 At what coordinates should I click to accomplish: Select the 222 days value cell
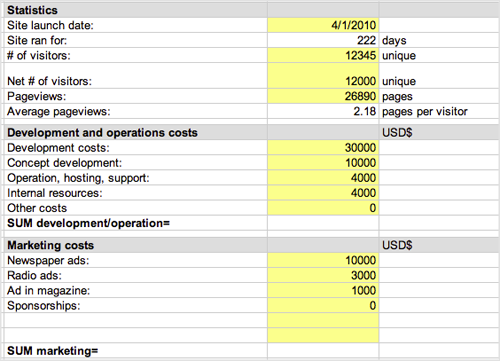pos(323,40)
